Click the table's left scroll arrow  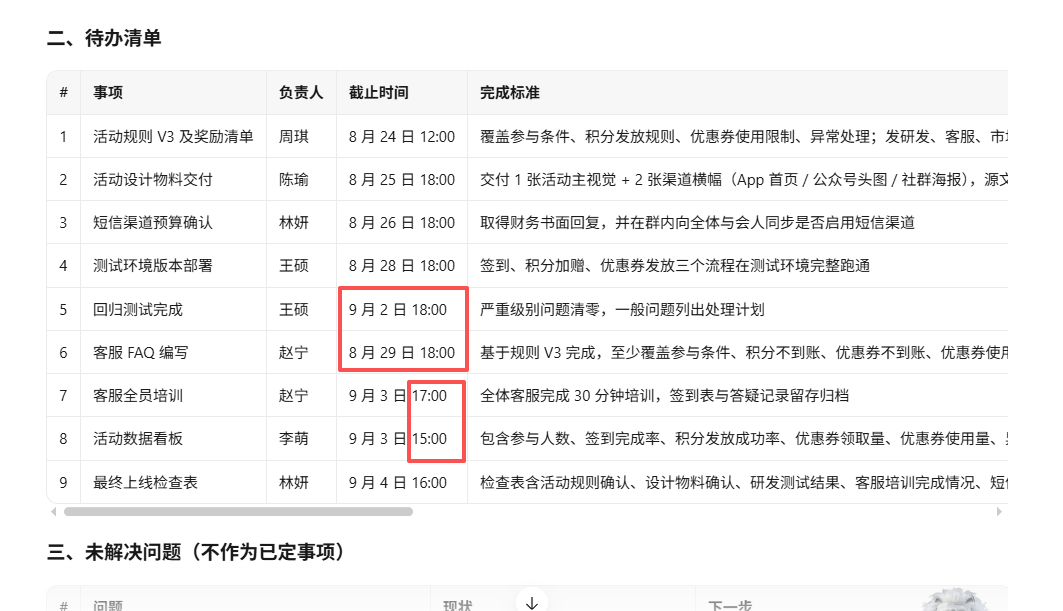click(54, 512)
